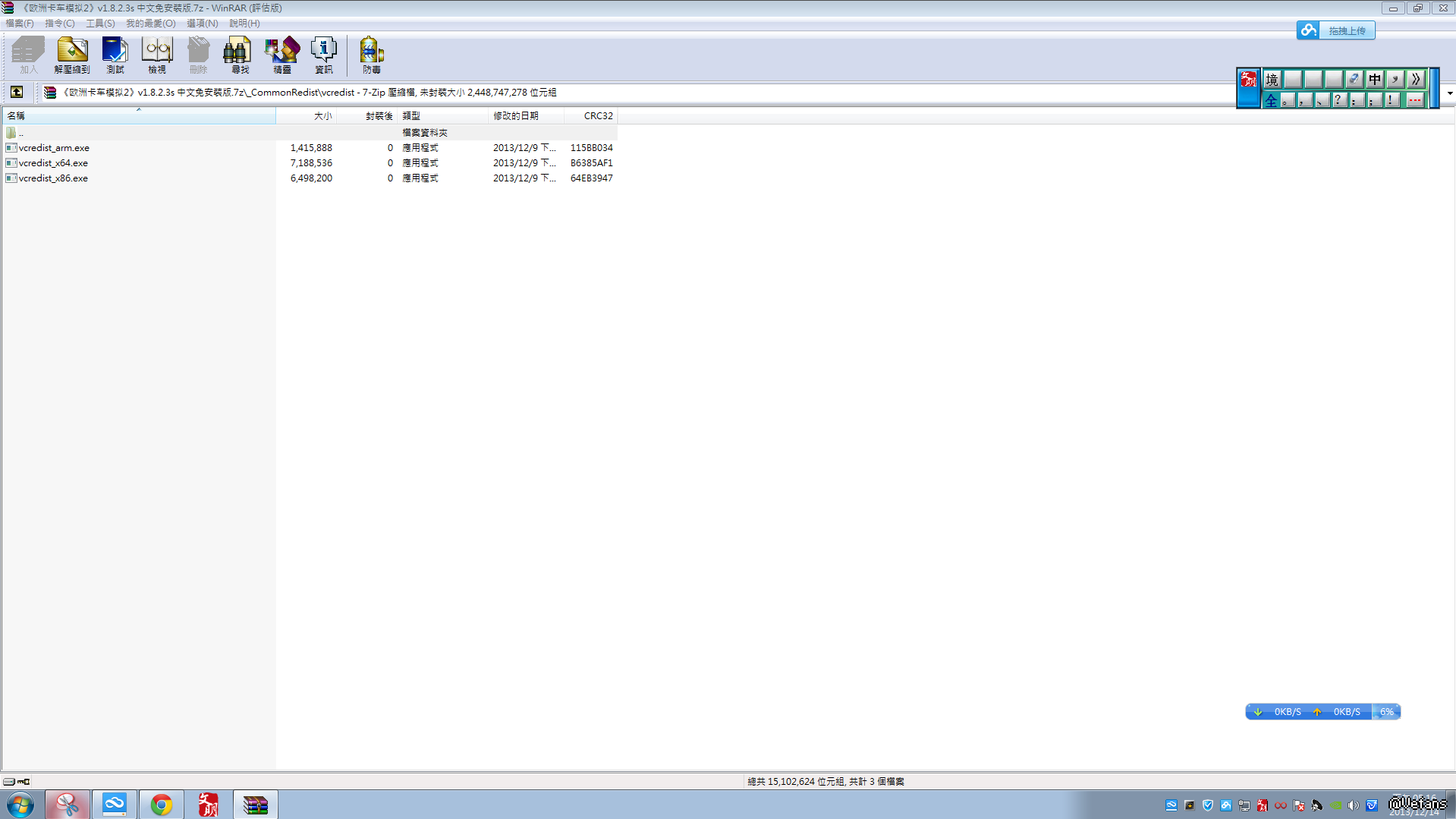Show archive Info (資訊)

tap(324, 55)
